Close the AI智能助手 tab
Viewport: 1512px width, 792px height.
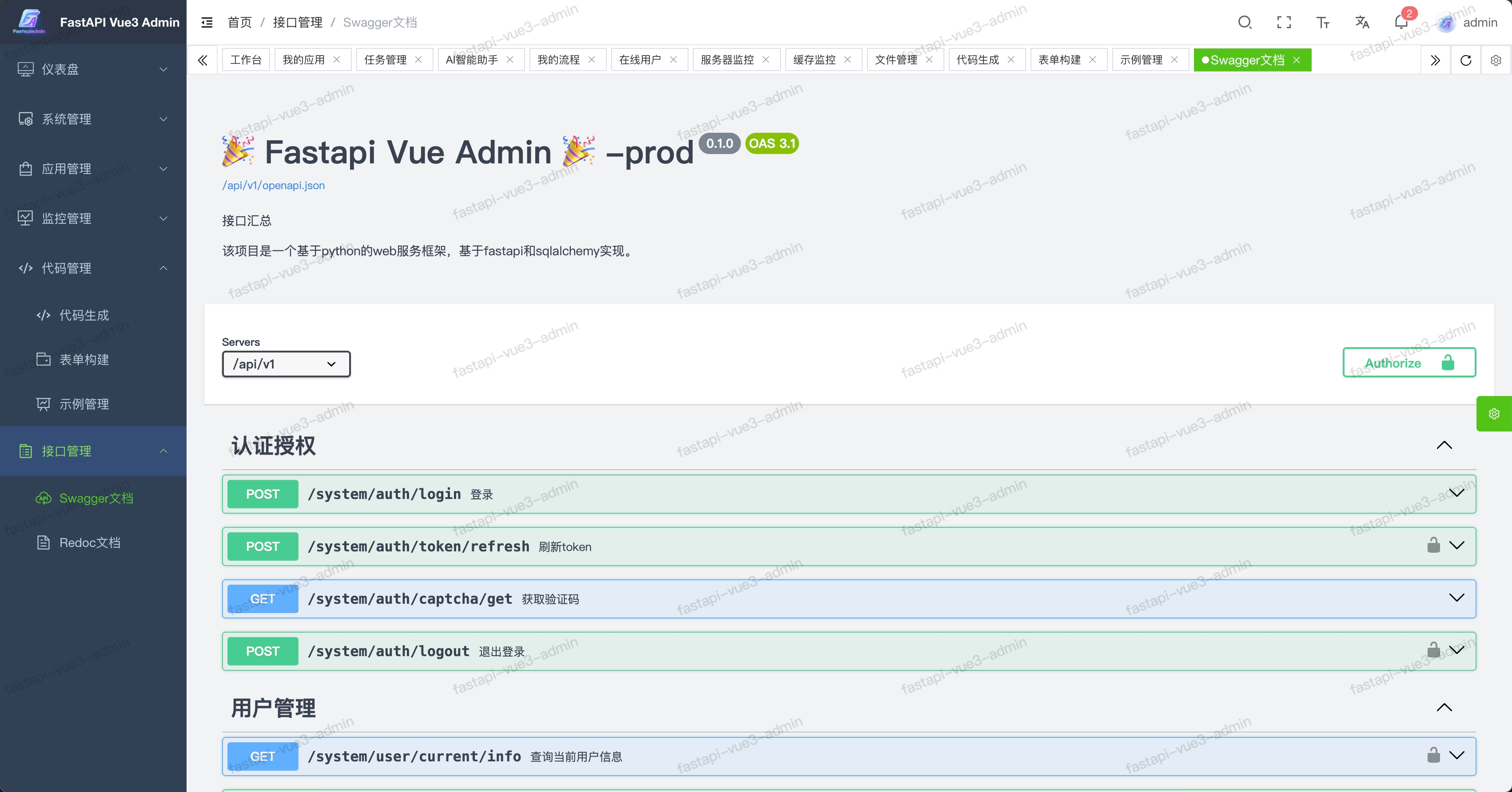pos(510,60)
